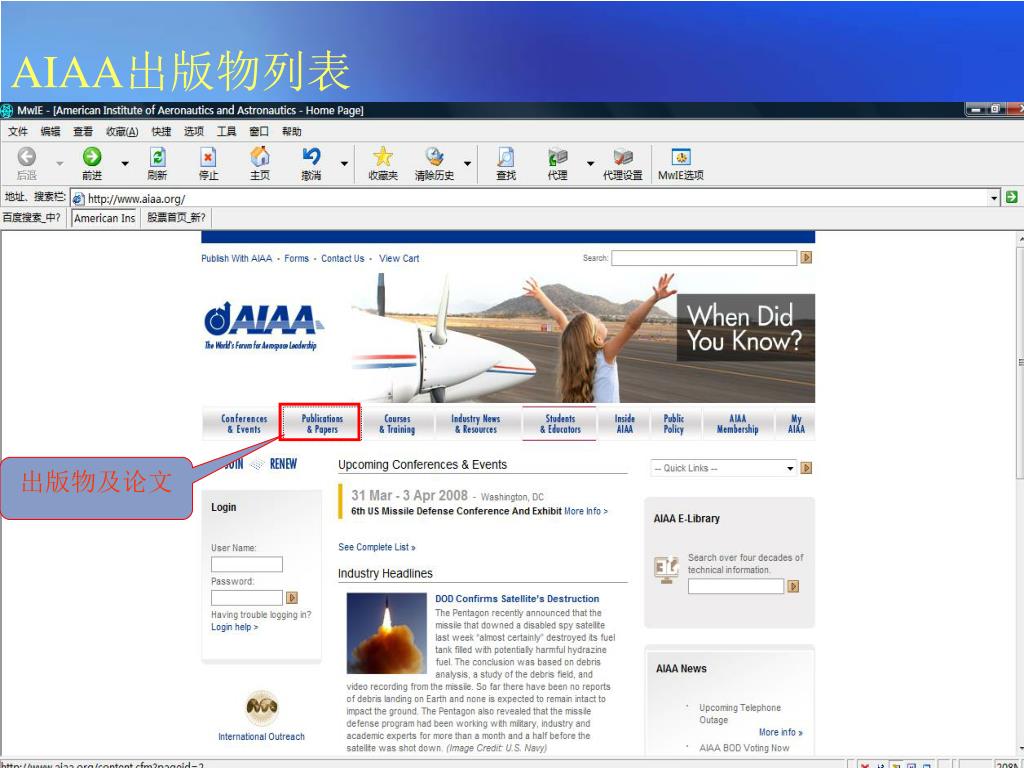The width and height of the screenshot is (1024, 768).
Task: Open the 收藏(A) menu
Action: tap(122, 131)
